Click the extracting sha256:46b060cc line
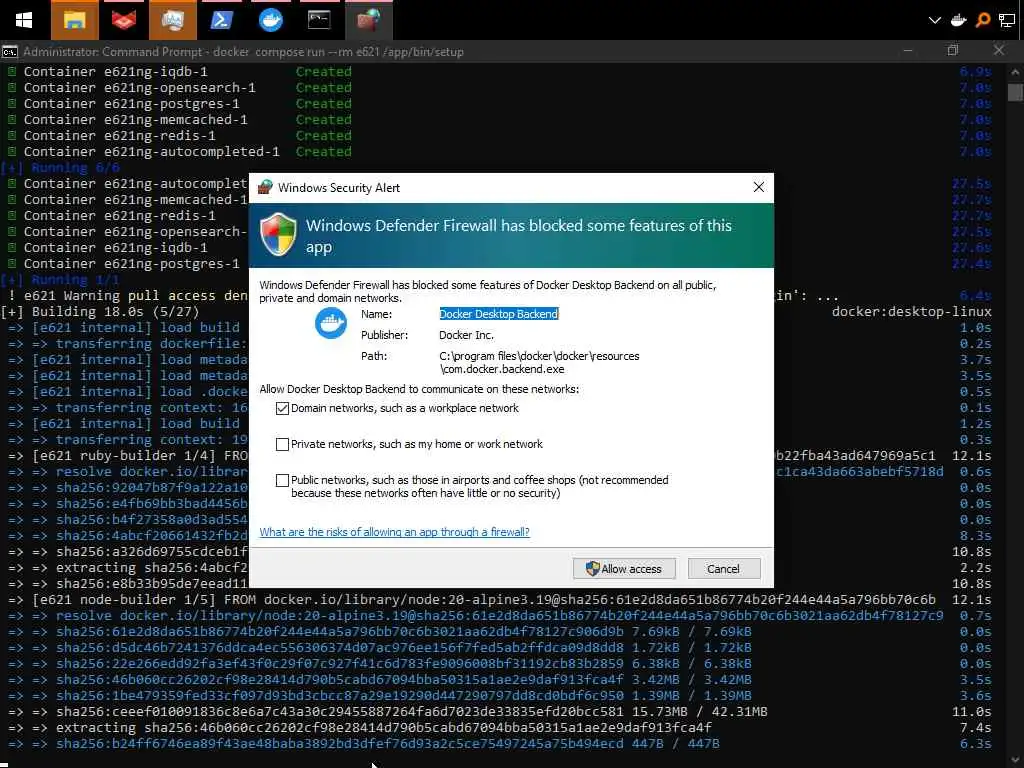Image resolution: width=1024 pixels, height=768 pixels. [384, 728]
